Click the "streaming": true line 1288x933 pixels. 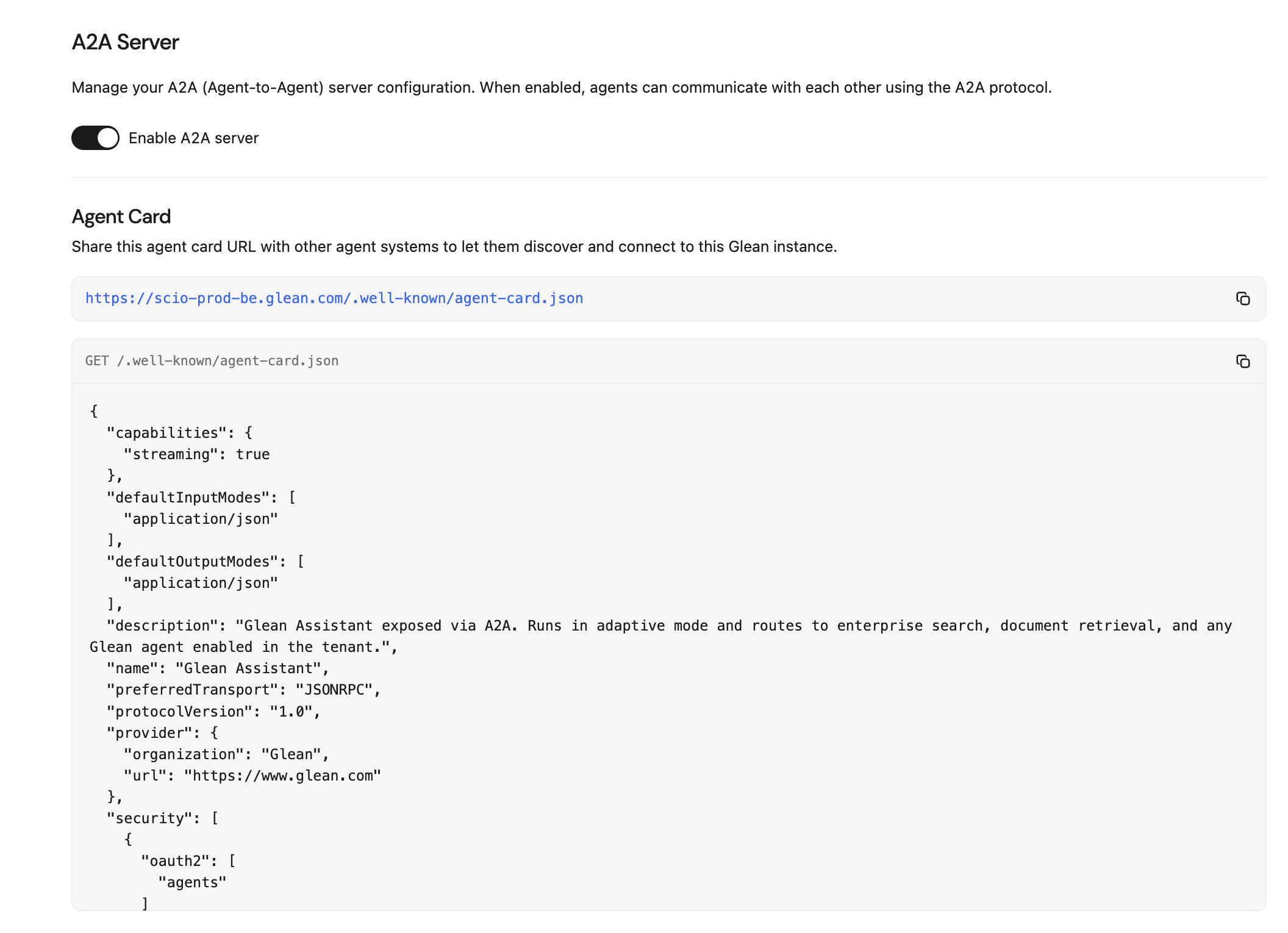(x=196, y=454)
